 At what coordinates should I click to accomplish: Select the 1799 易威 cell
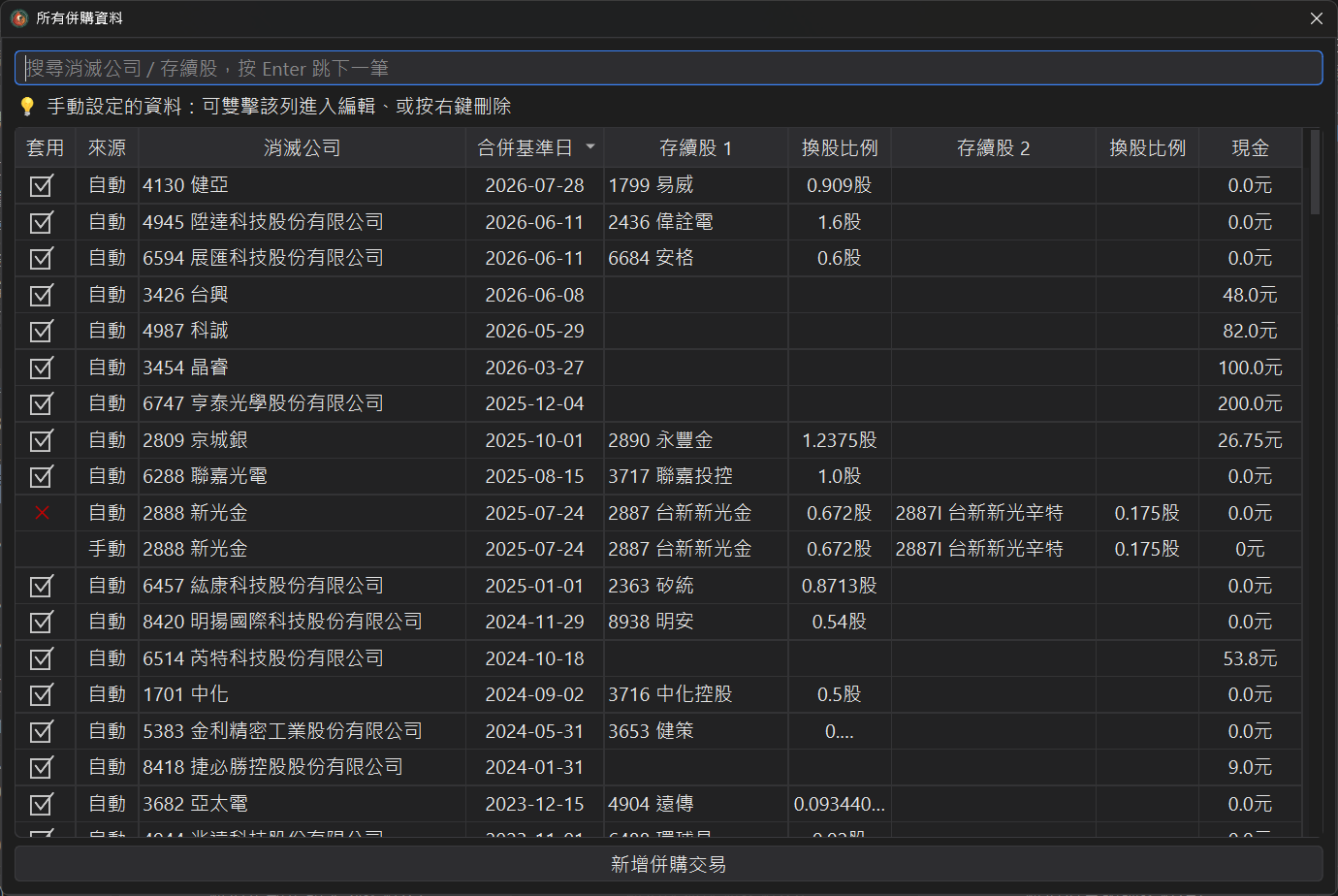tap(696, 185)
